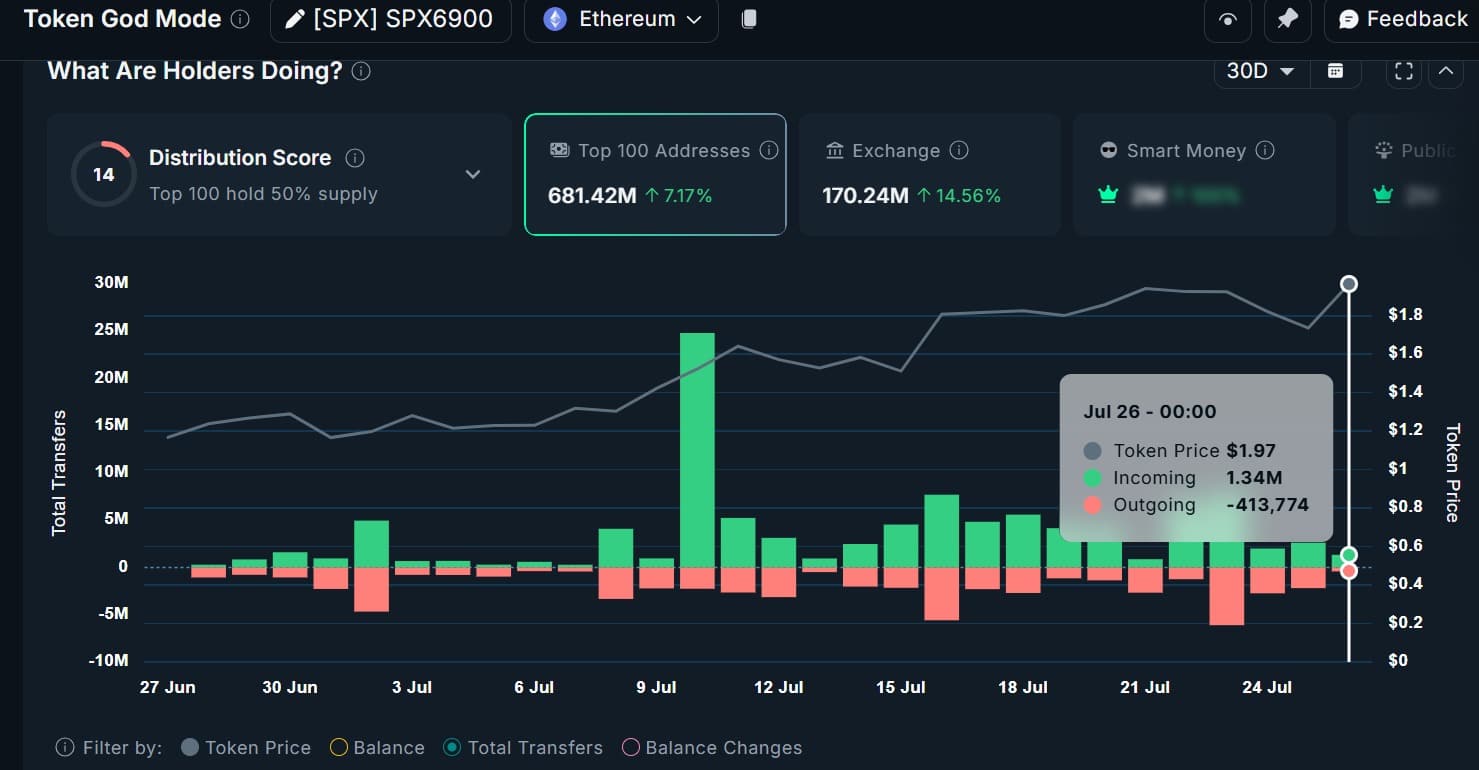Click the eye watch icon in header

[1228, 20]
